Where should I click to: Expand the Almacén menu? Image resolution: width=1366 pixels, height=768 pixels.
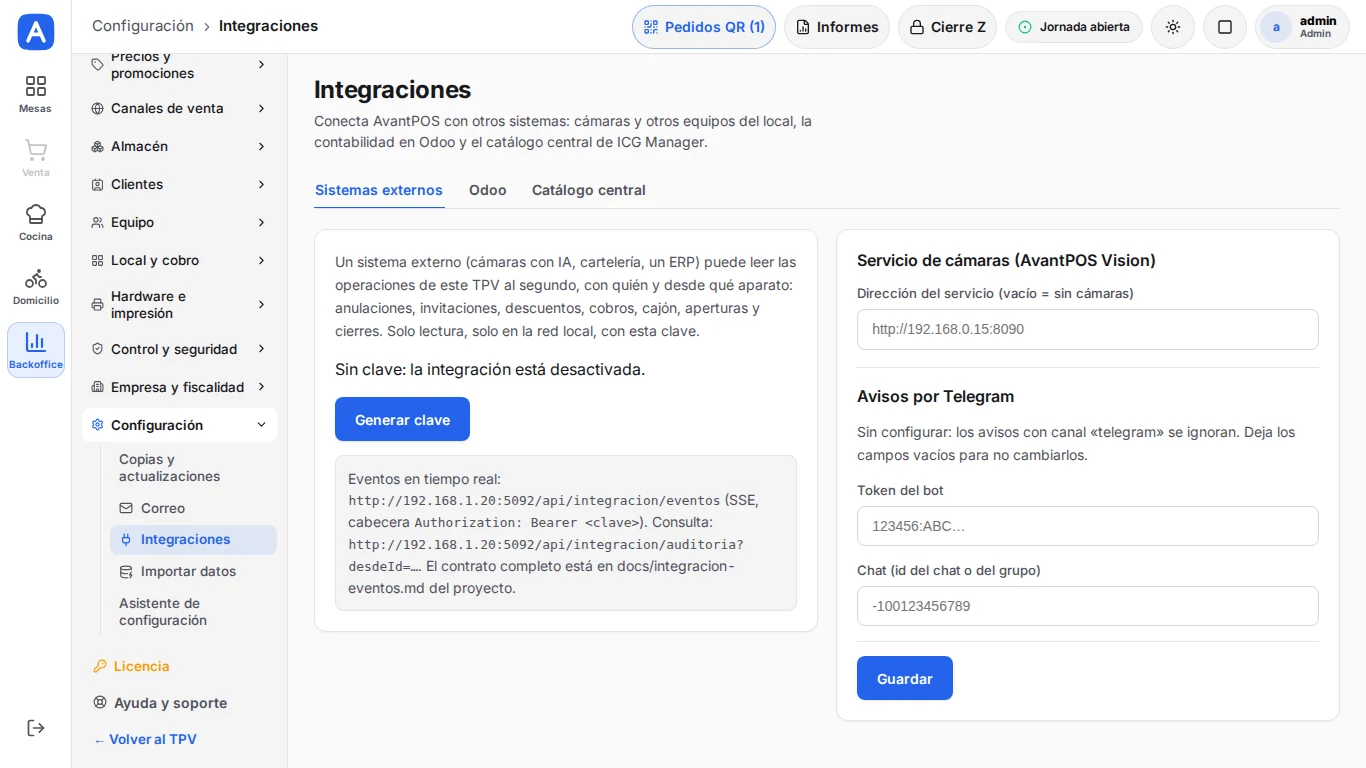[x=179, y=146]
